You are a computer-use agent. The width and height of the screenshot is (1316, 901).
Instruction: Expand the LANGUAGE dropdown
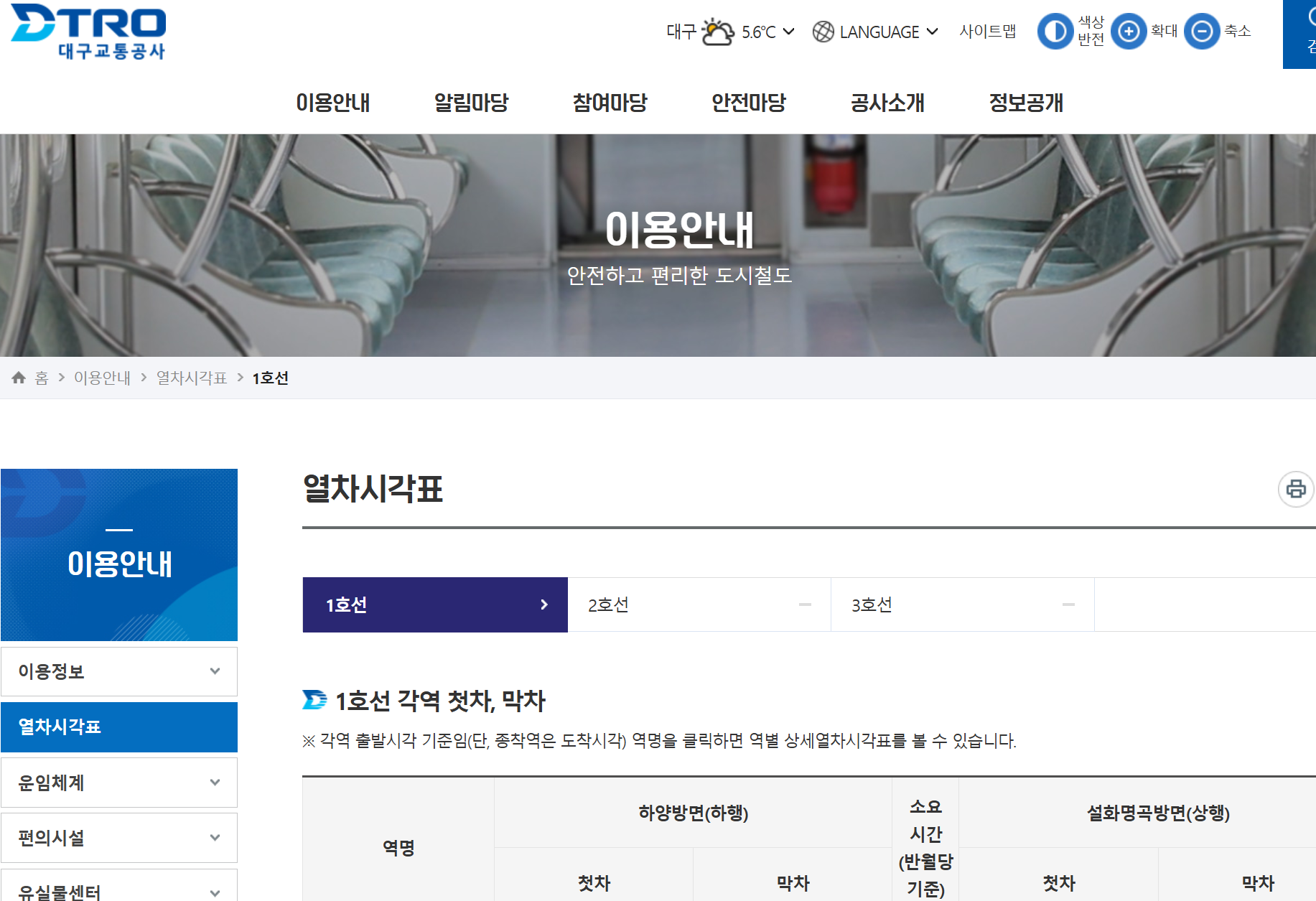(x=933, y=32)
